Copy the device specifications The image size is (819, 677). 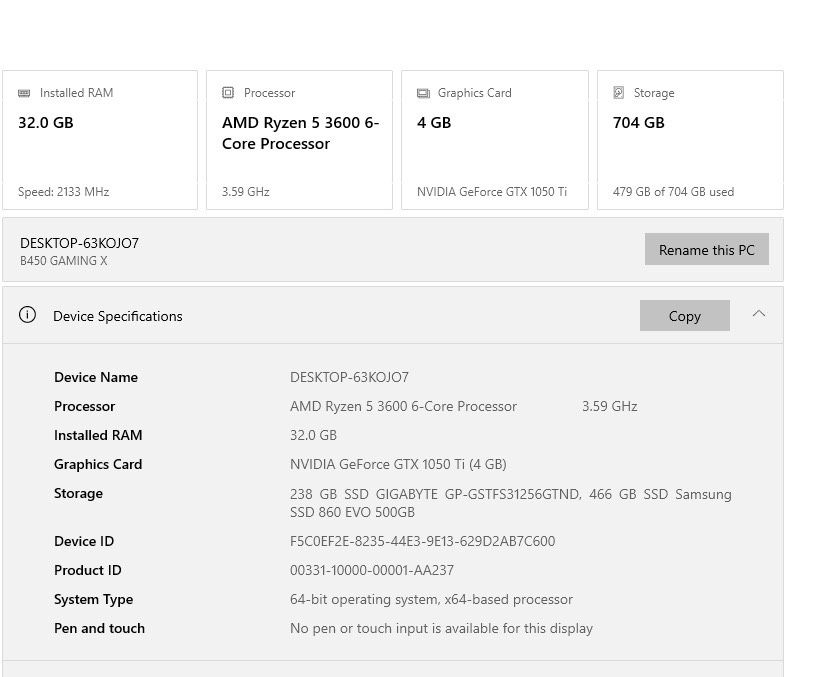tap(684, 315)
